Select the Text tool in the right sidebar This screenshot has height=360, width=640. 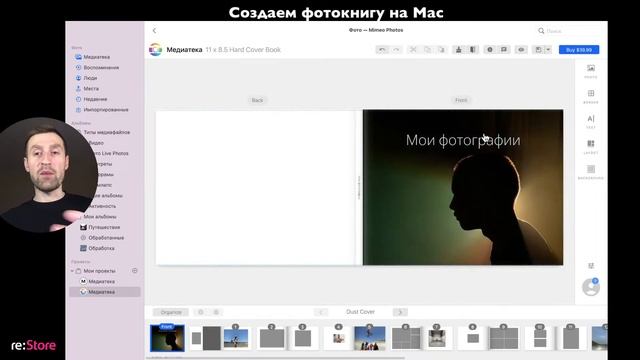pyautogui.click(x=591, y=122)
